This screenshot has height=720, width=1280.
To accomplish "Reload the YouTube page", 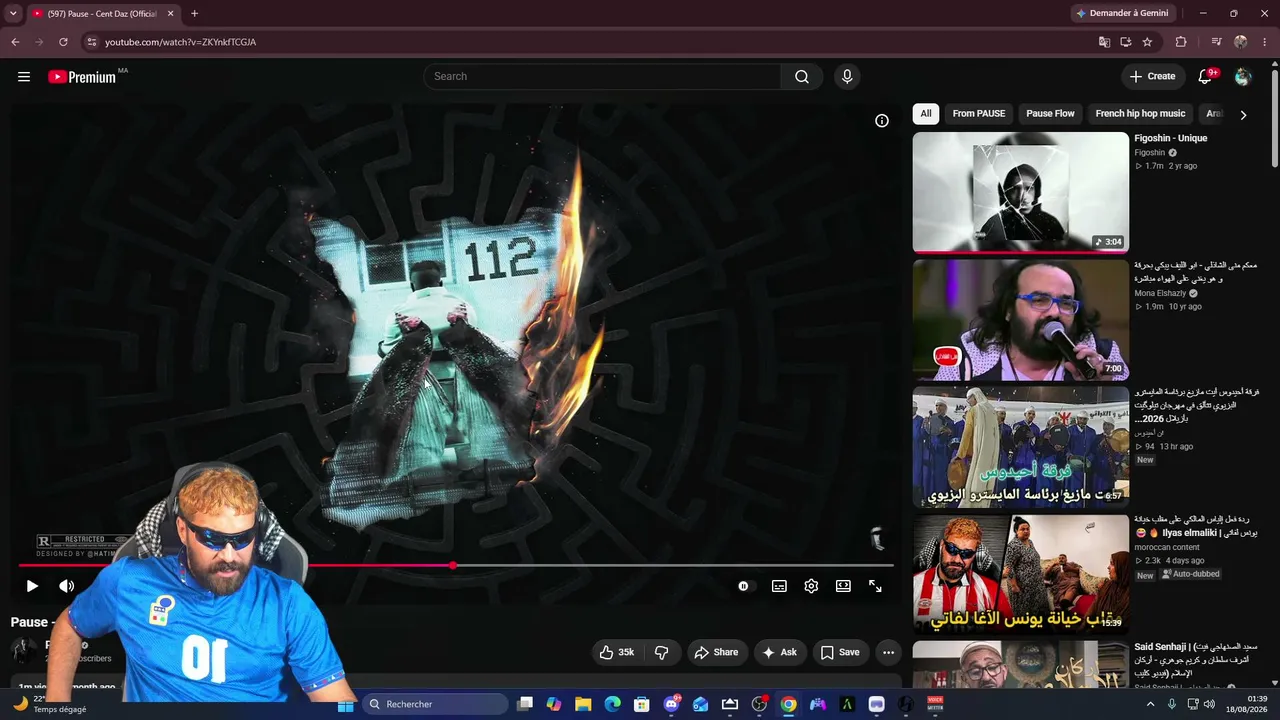I will (63, 42).
